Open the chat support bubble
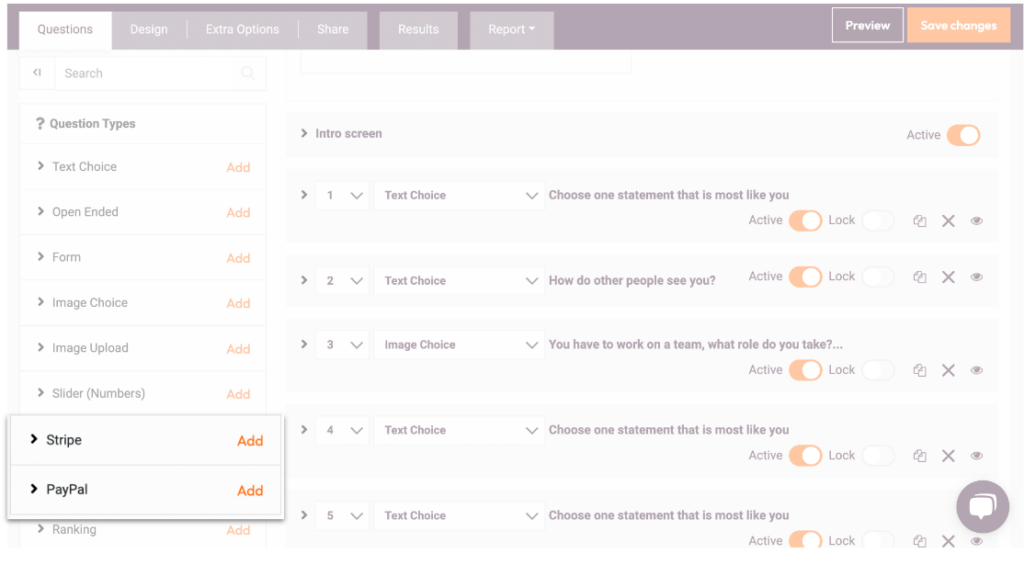This screenshot has height=576, width=1024. [x=981, y=507]
